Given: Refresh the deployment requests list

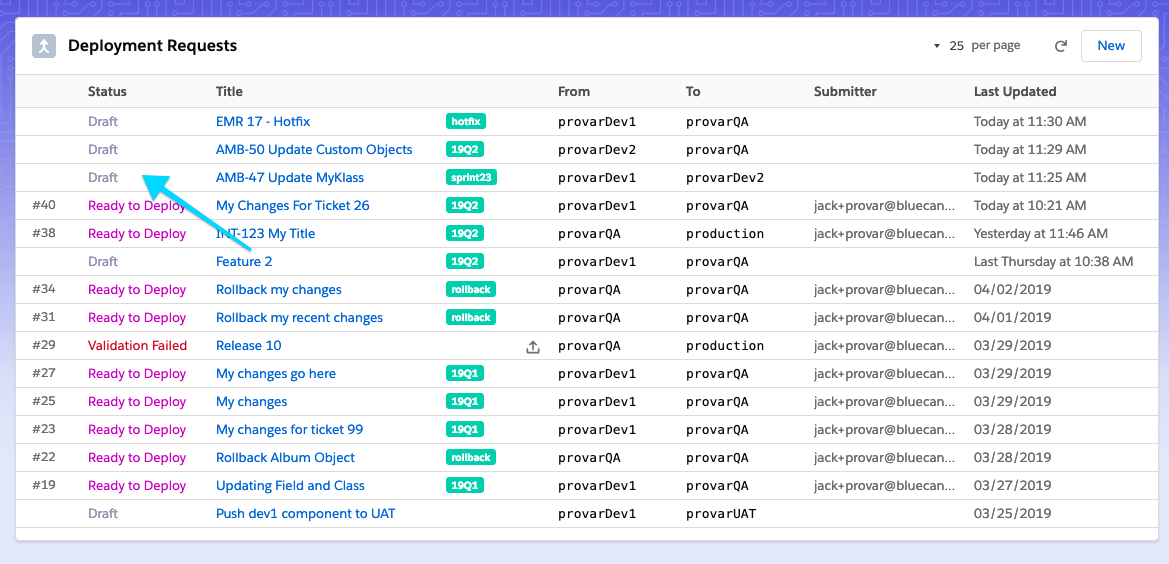Looking at the screenshot, I should point(1061,46).
